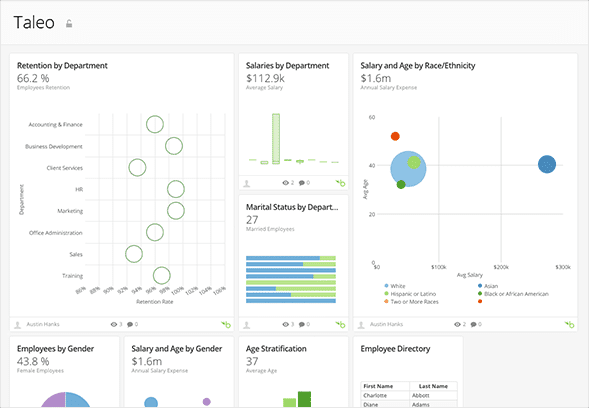Click the Marketing retention bubble
The height and width of the screenshot is (408, 589).
click(x=175, y=211)
